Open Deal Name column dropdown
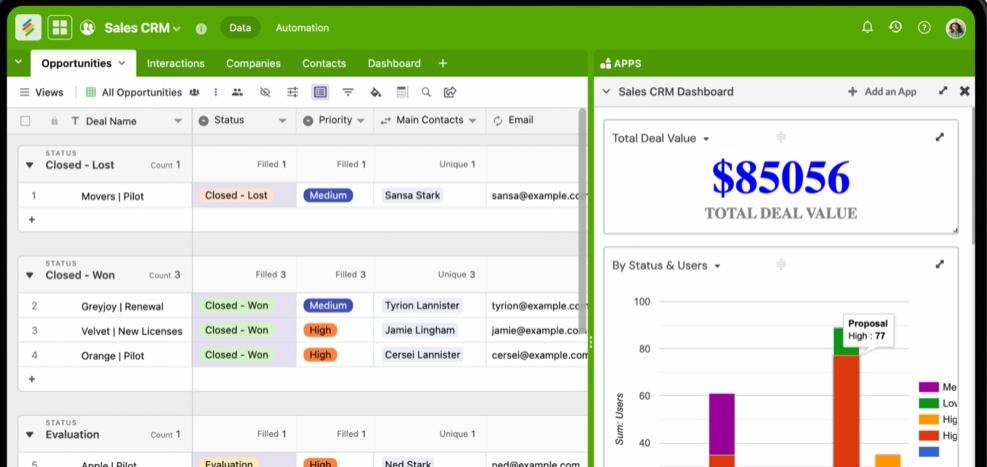Screen dimensions: 987x467 178,121
